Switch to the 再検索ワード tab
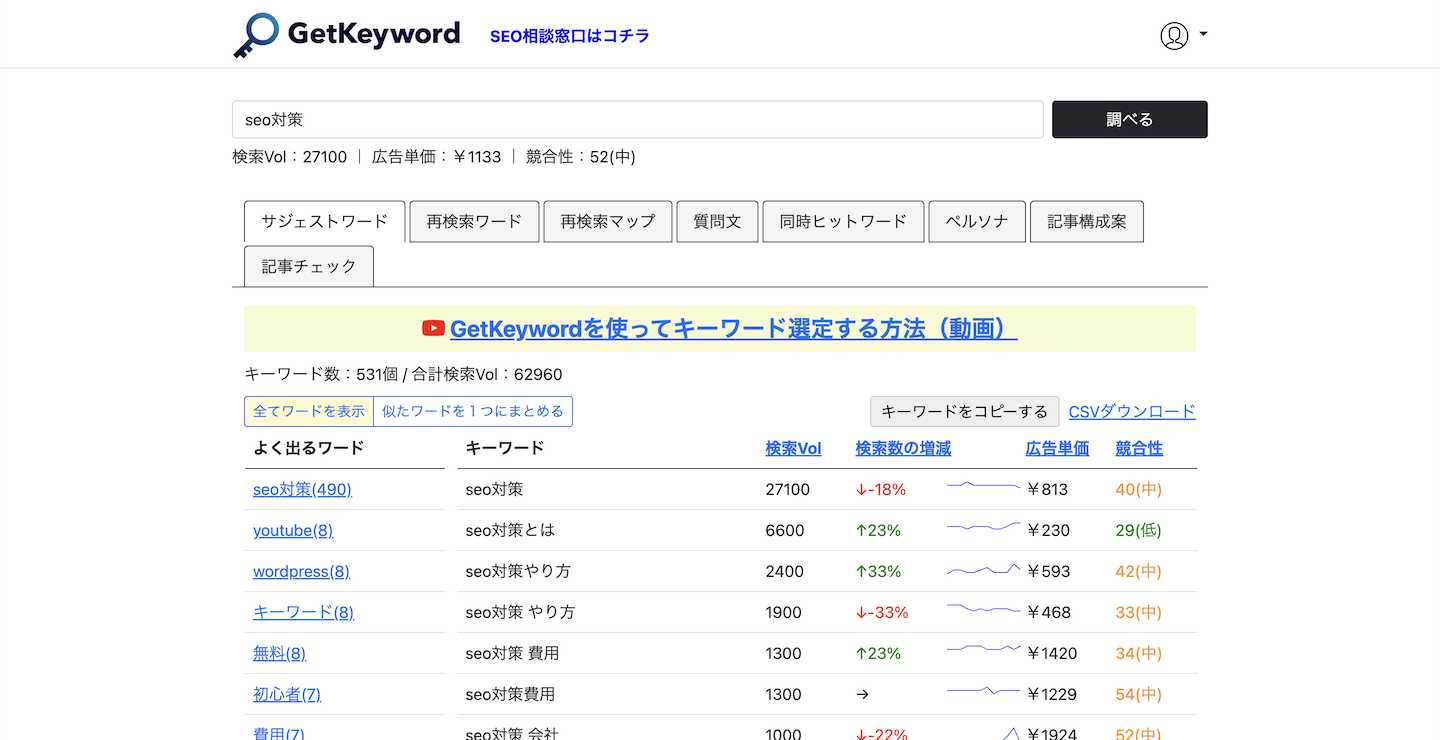The width and height of the screenshot is (1440, 740). [474, 221]
